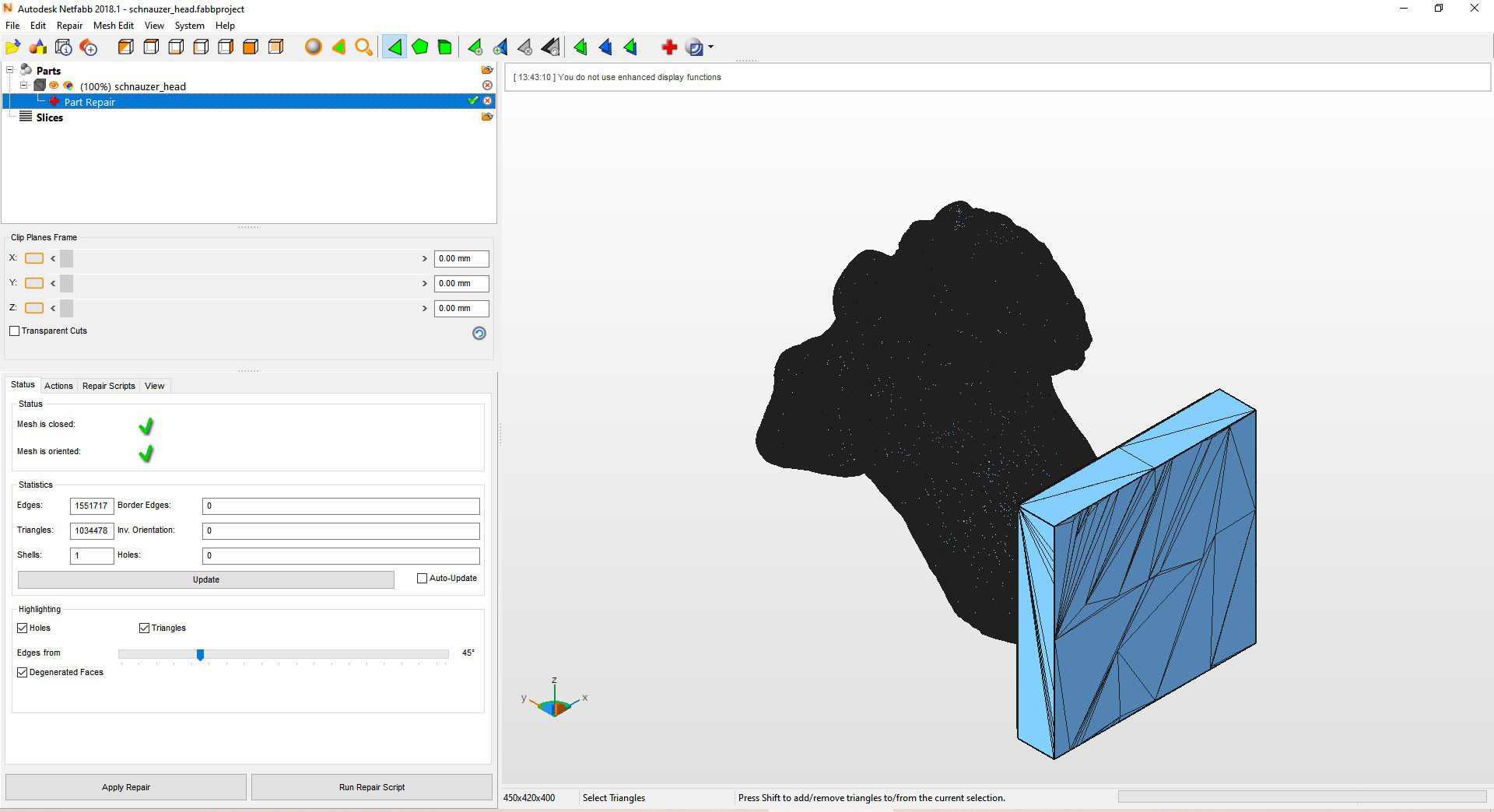
Task: Uncheck the Triangles highlighting checkbox
Action: (x=144, y=628)
